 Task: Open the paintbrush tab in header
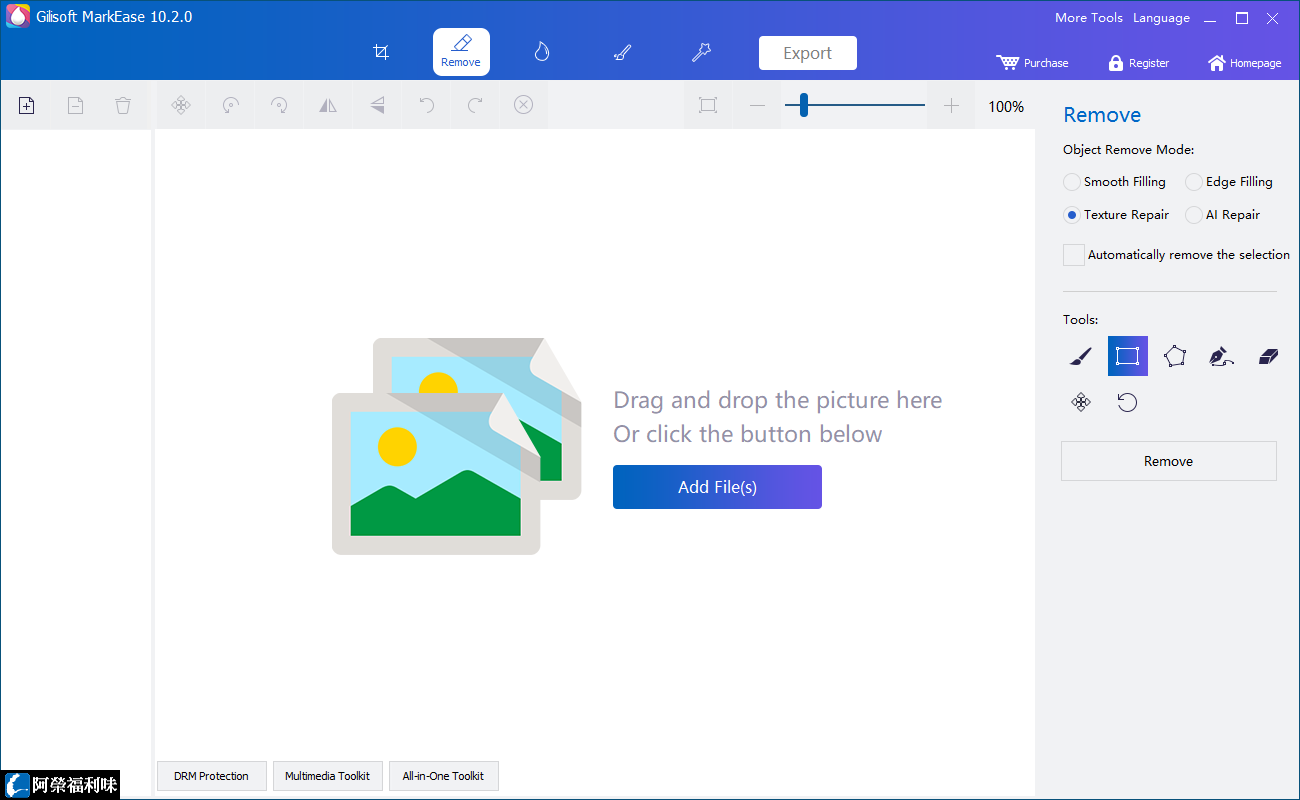click(x=622, y=52)
